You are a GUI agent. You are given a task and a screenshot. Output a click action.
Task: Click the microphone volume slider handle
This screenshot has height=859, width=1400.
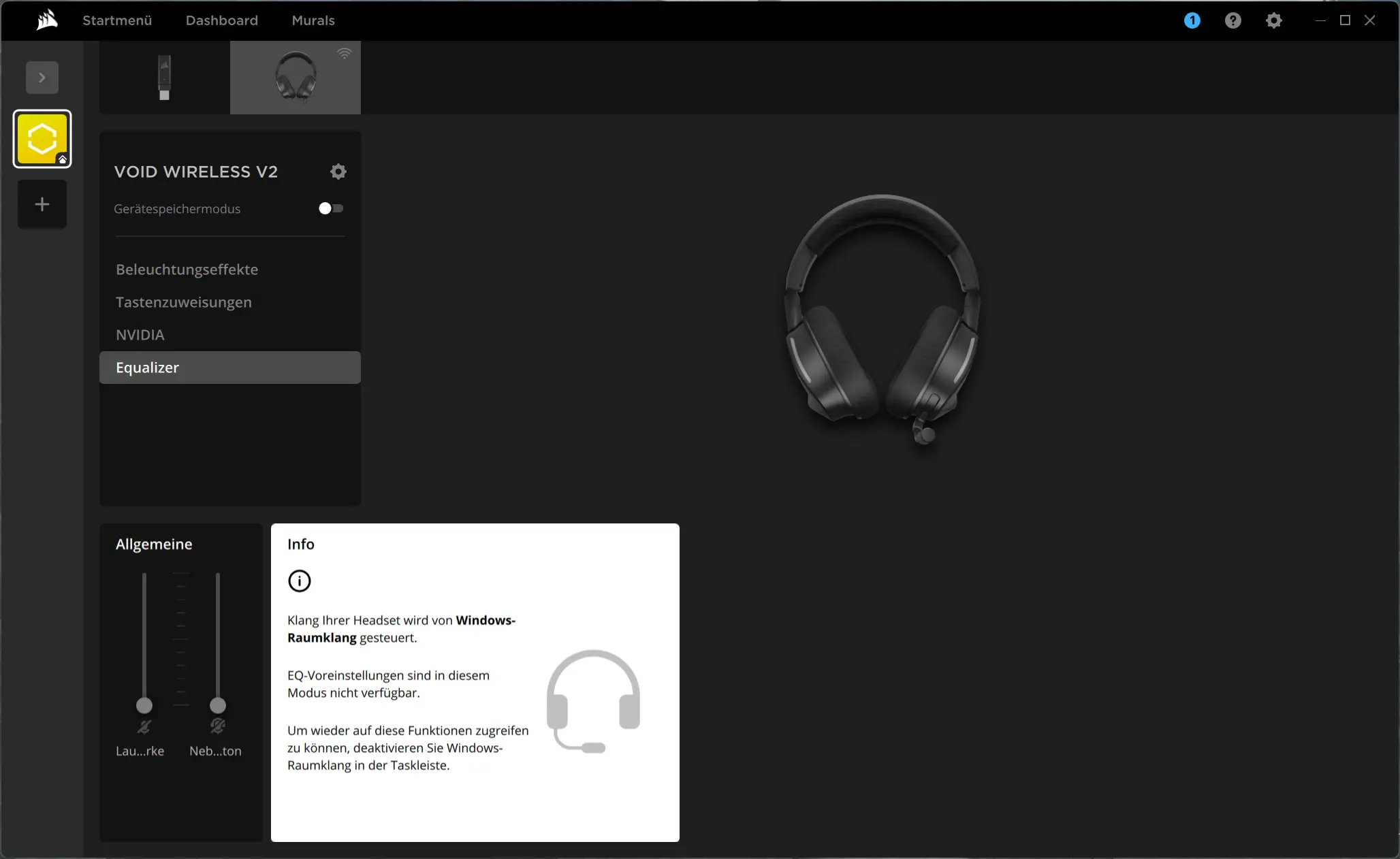tap(144, 705)
